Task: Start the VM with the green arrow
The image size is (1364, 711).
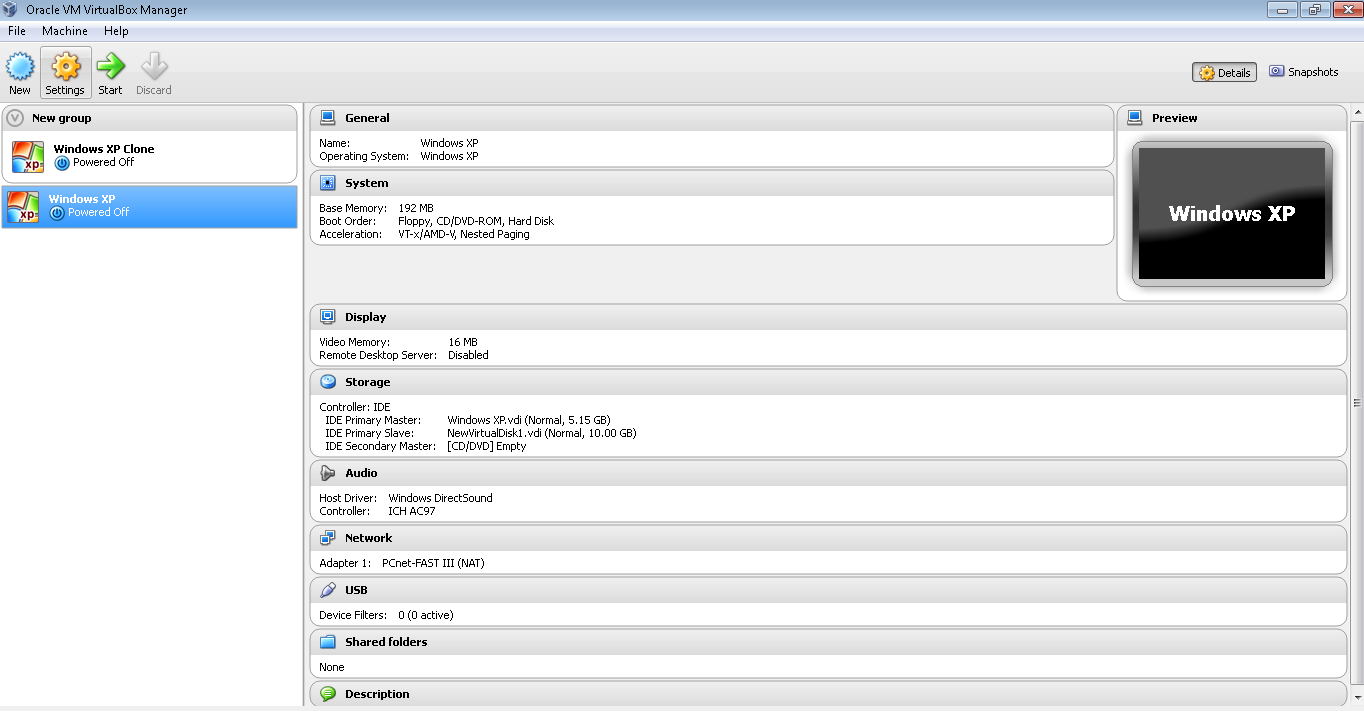Action: tap(110, 67)
